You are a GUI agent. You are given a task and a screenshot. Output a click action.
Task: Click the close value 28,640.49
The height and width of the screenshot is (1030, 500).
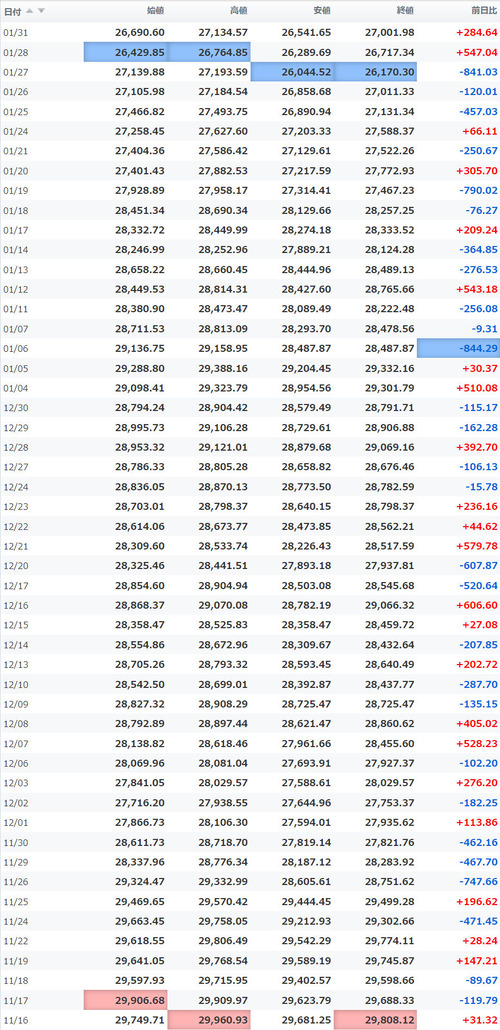pos(390,665)
